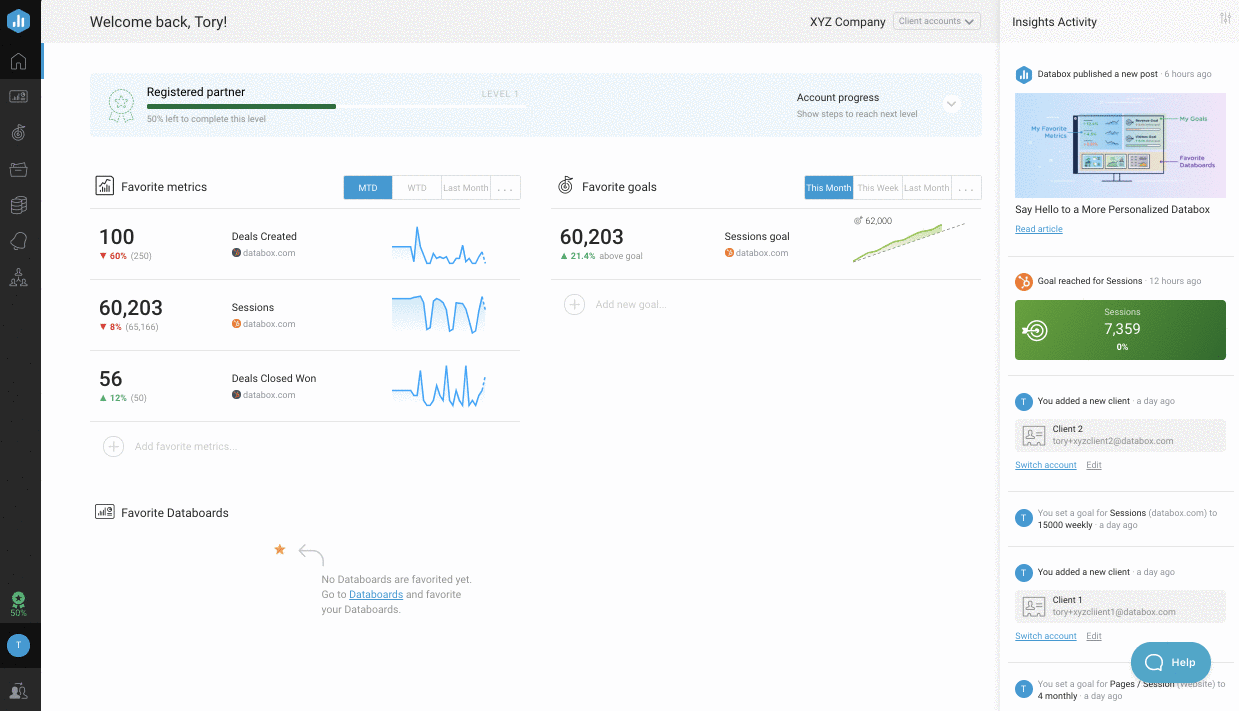Select the MTD tab in Favorite metrics

[368, 188]
